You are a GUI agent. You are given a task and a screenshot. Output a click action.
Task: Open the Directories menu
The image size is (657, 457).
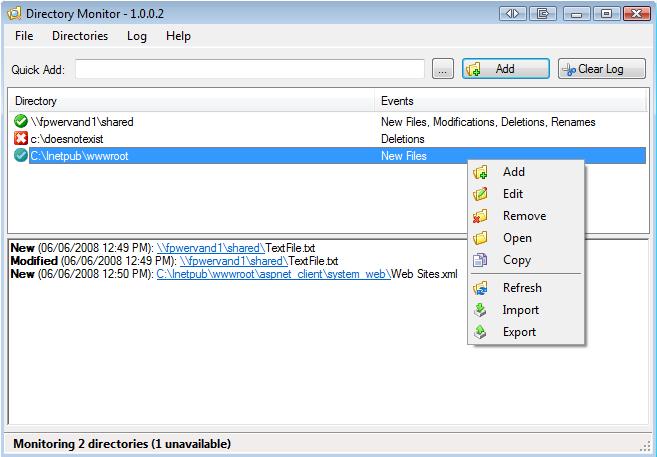80,36
